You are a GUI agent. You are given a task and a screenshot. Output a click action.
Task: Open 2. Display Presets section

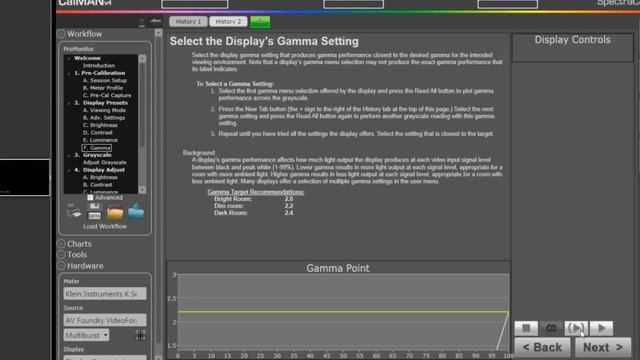click(101, 103)
